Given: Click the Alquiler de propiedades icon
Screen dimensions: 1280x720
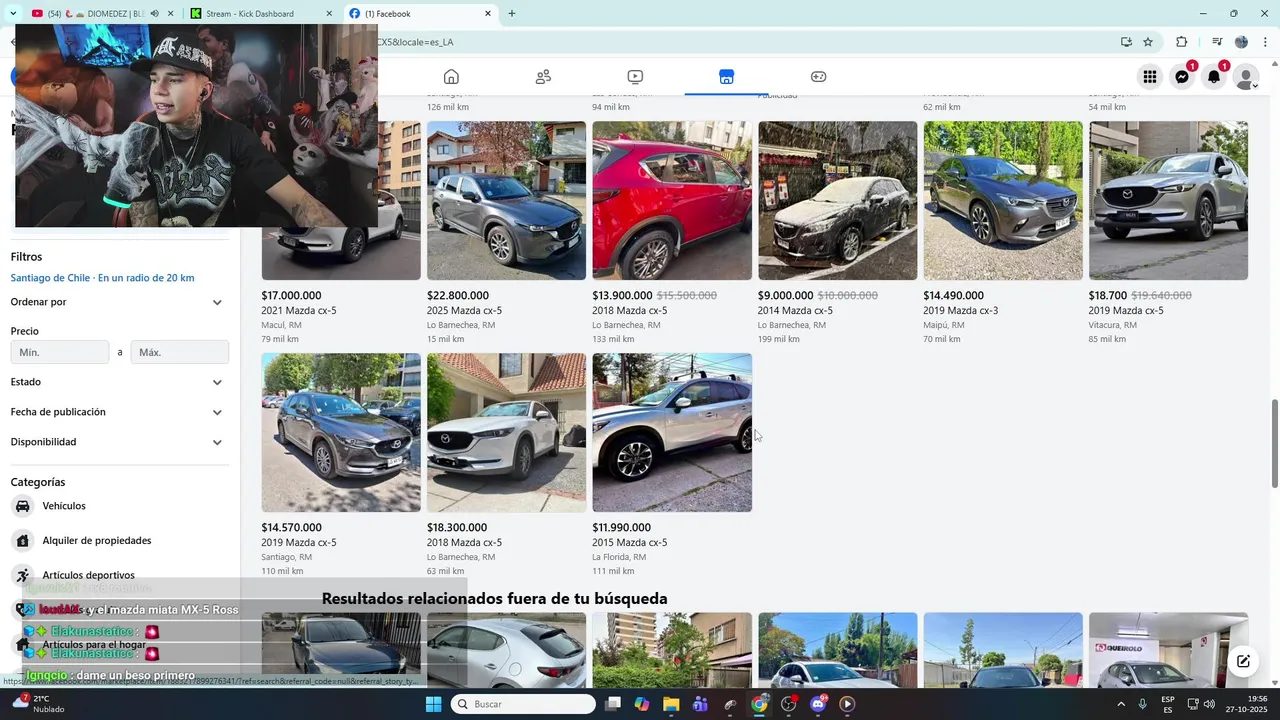Looking at the screenshot, I should coord(23,541).
